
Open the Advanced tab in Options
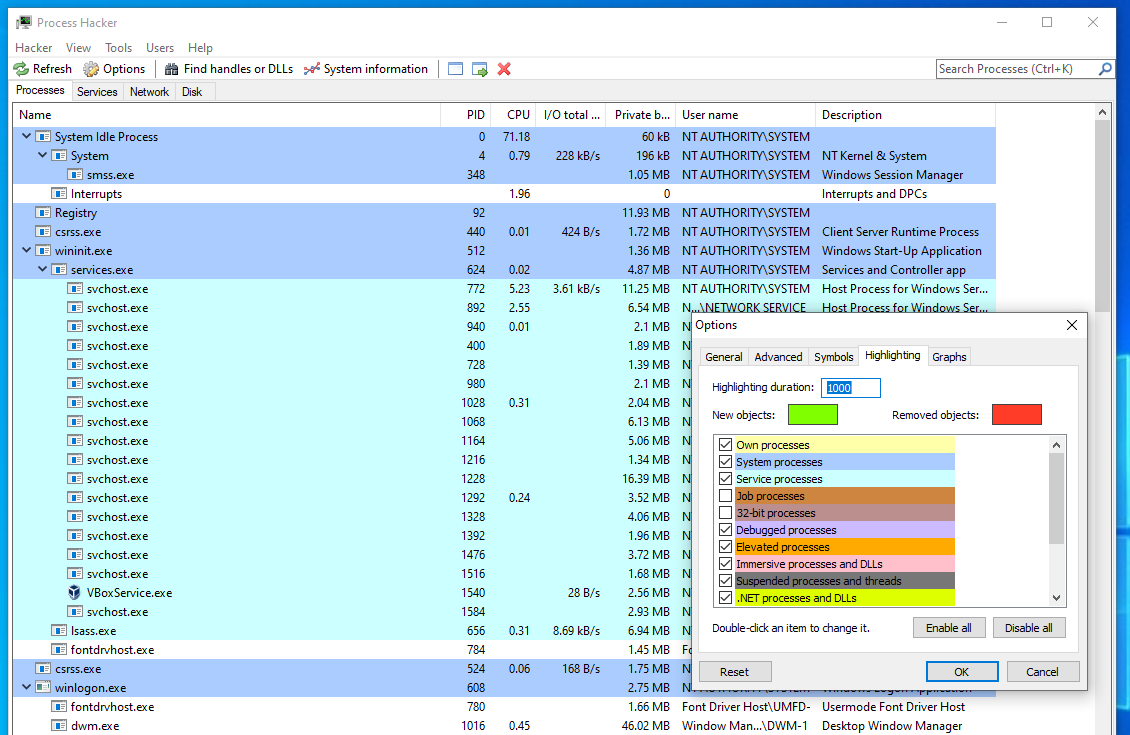[778, 357]
